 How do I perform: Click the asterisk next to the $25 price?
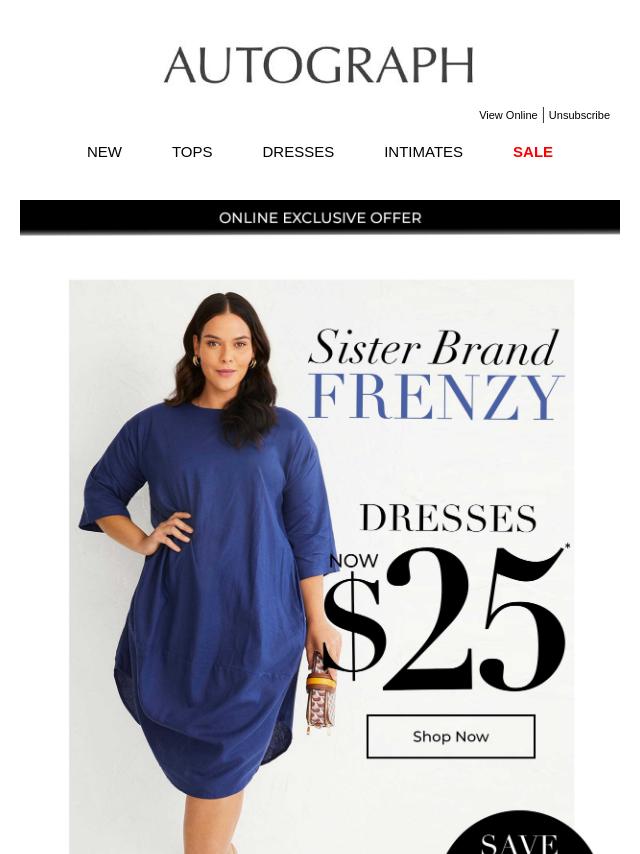pos(568,546)
